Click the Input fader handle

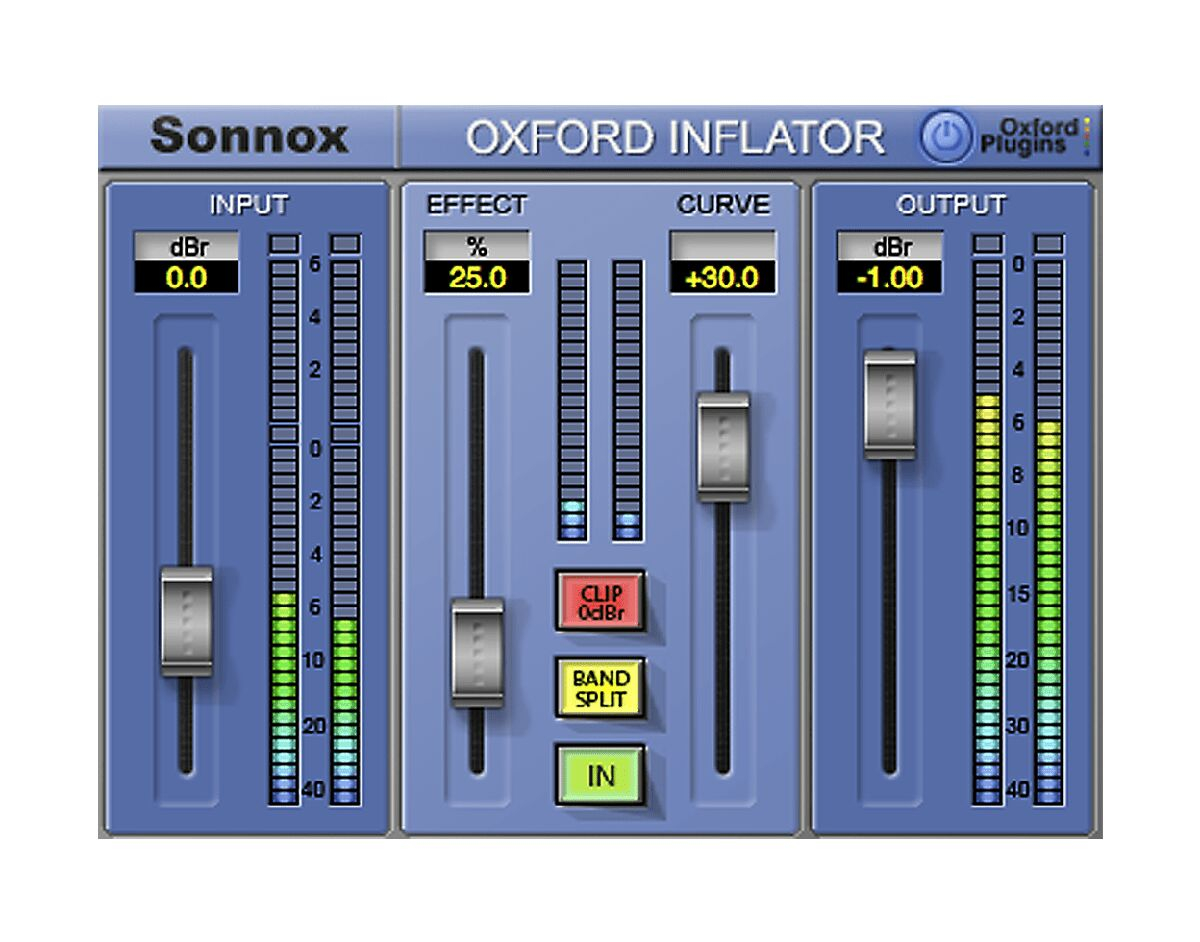coord(186,621)
